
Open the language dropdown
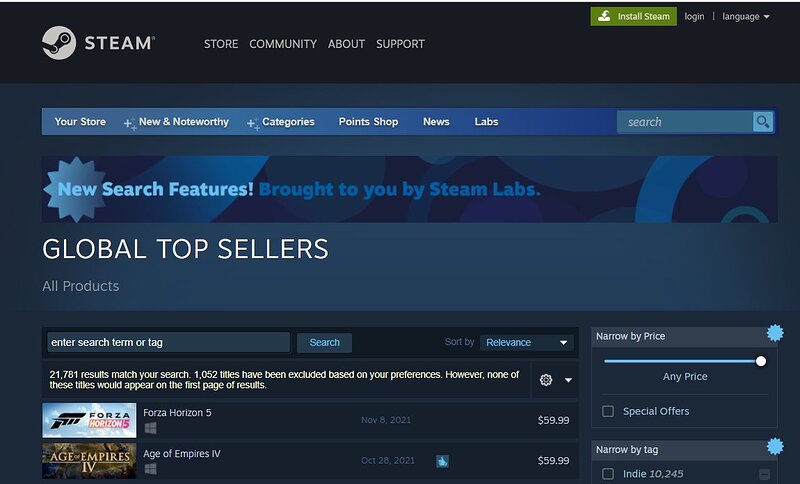[745, 16]
